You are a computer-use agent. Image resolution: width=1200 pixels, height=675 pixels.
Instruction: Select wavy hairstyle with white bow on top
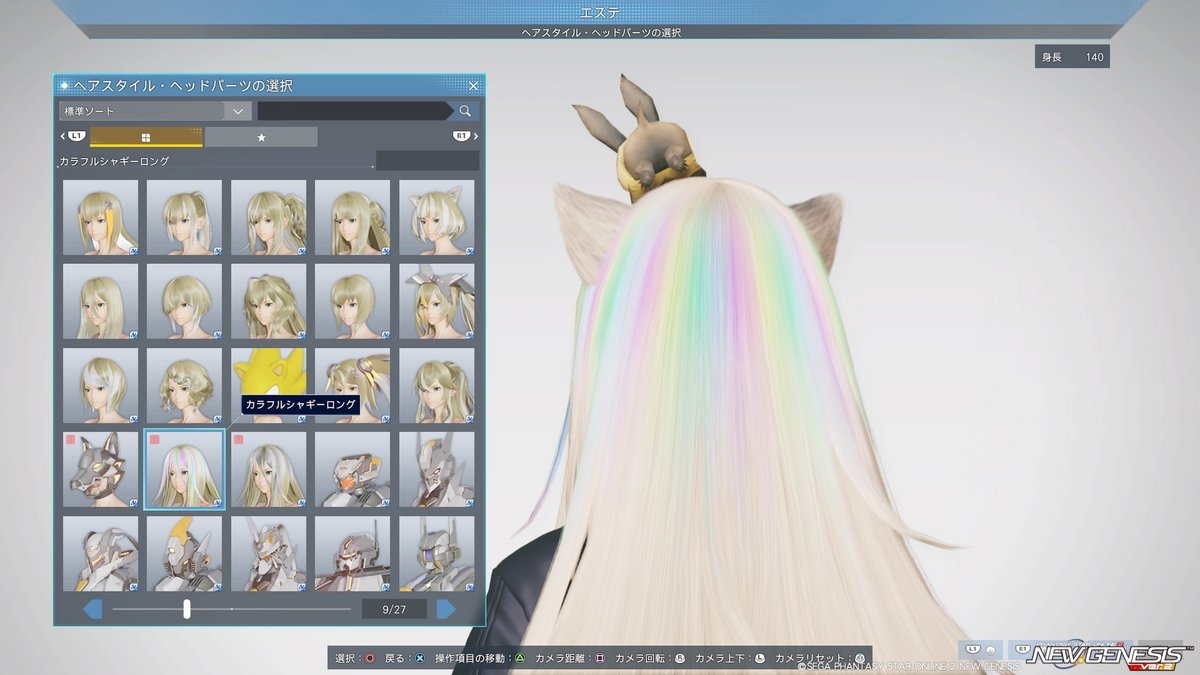tap(268, 302)
